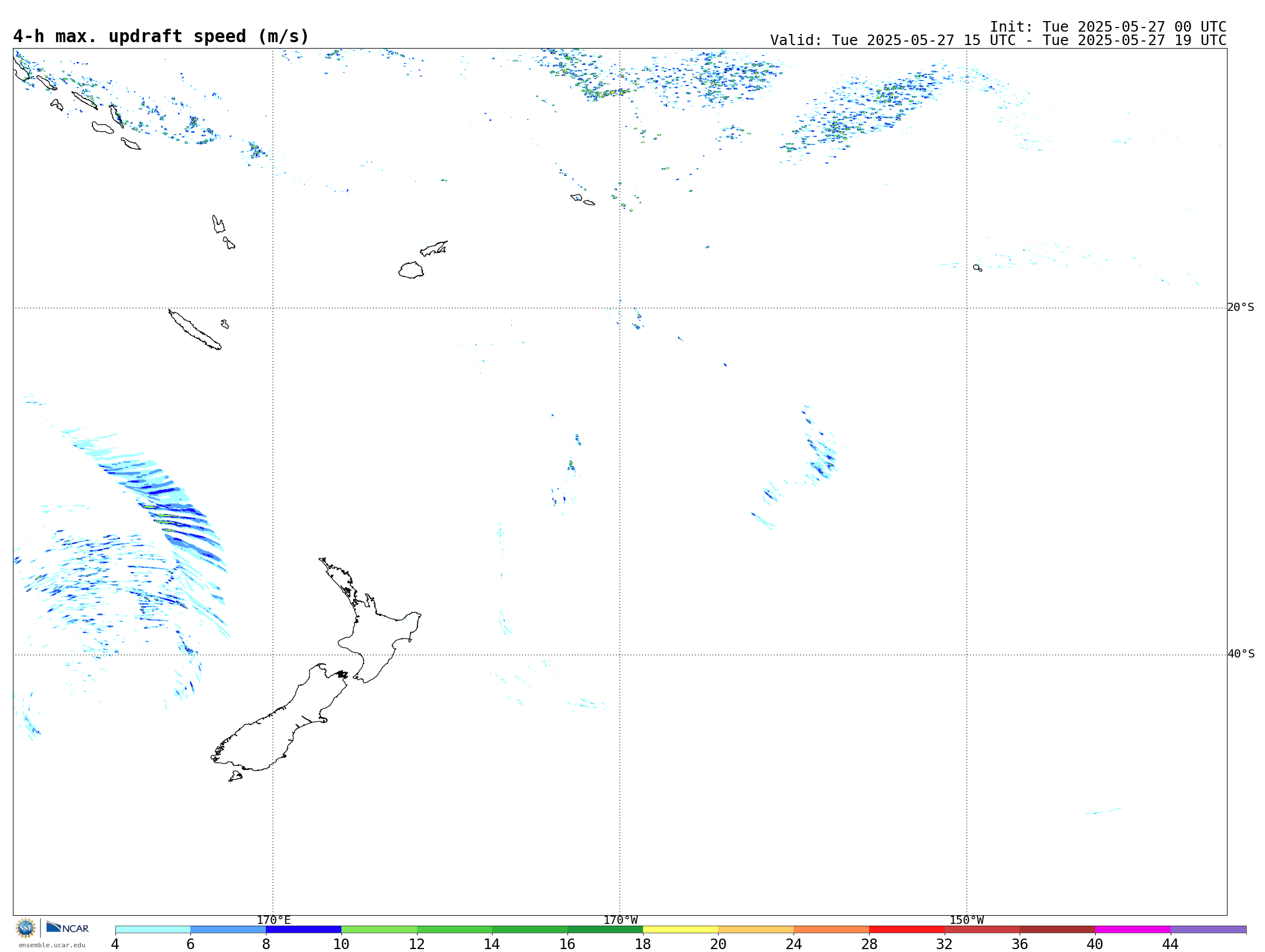Click the 170°W longitude label
This screenshot has height=952, width=1265.
tap(620, 920)
